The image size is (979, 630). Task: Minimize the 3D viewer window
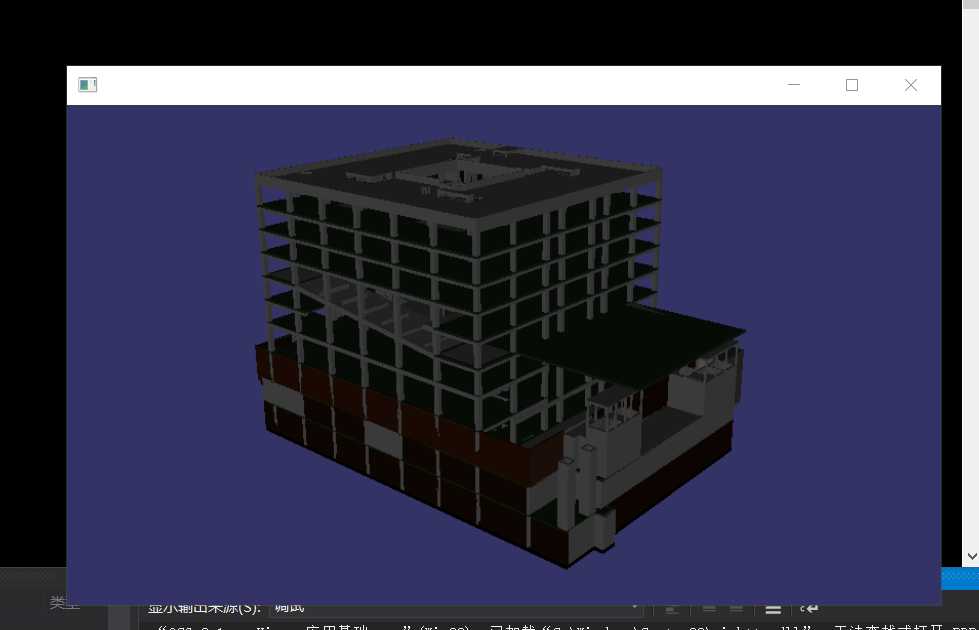(794, 85)
